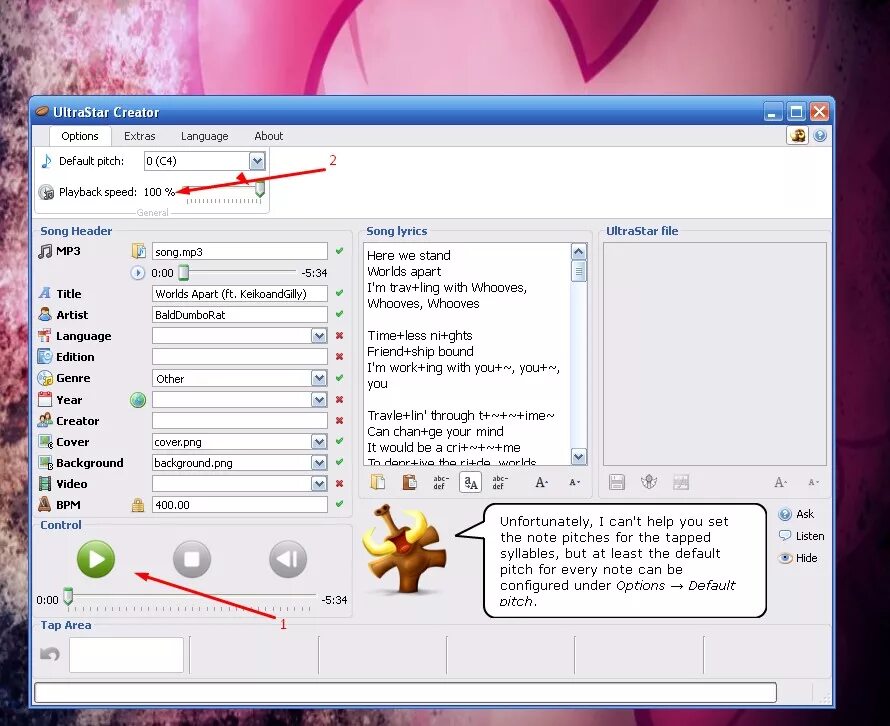Click the Default pitch note icon
The image size is (890, 726).
point(47,161)
